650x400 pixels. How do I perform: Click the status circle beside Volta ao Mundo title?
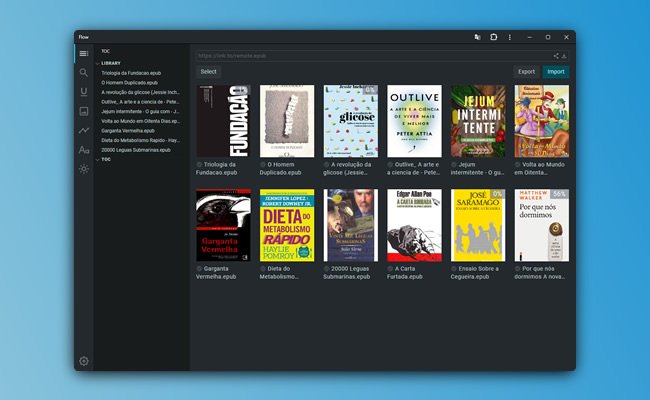tap(518, 165)
